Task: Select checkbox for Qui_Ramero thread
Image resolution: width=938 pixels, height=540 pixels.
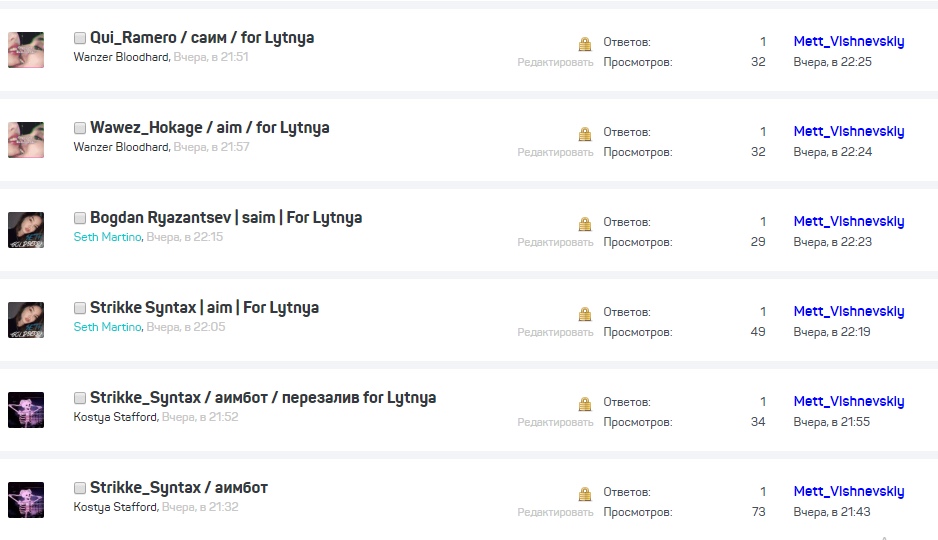Action: pos(80,38)
